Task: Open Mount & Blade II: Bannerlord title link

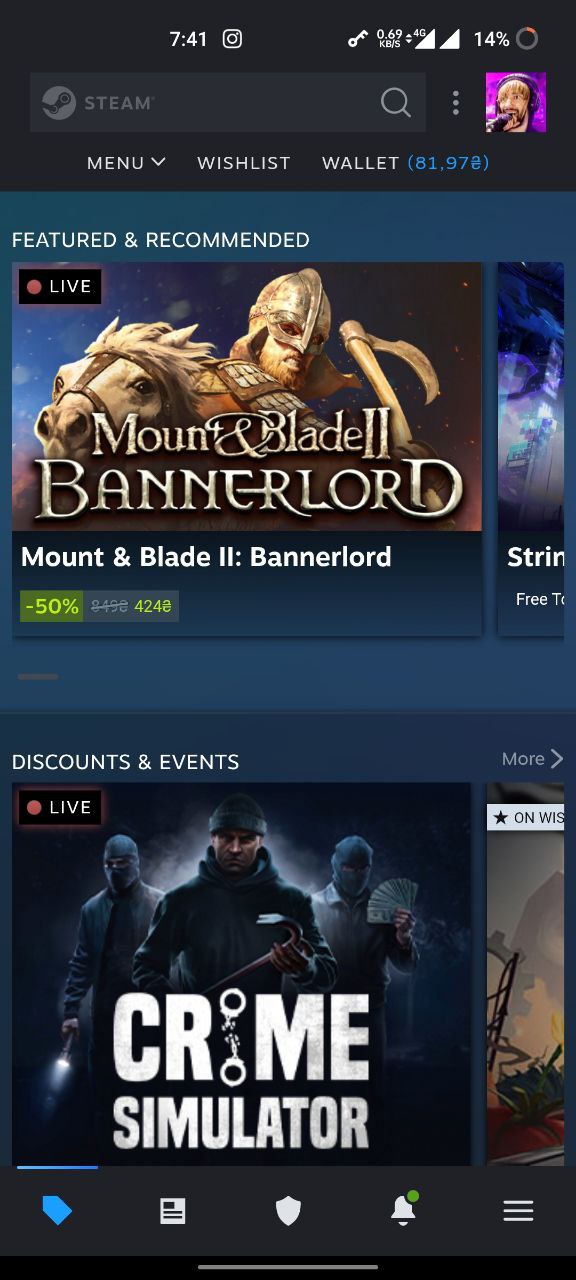Action: [x=206, y=557]
